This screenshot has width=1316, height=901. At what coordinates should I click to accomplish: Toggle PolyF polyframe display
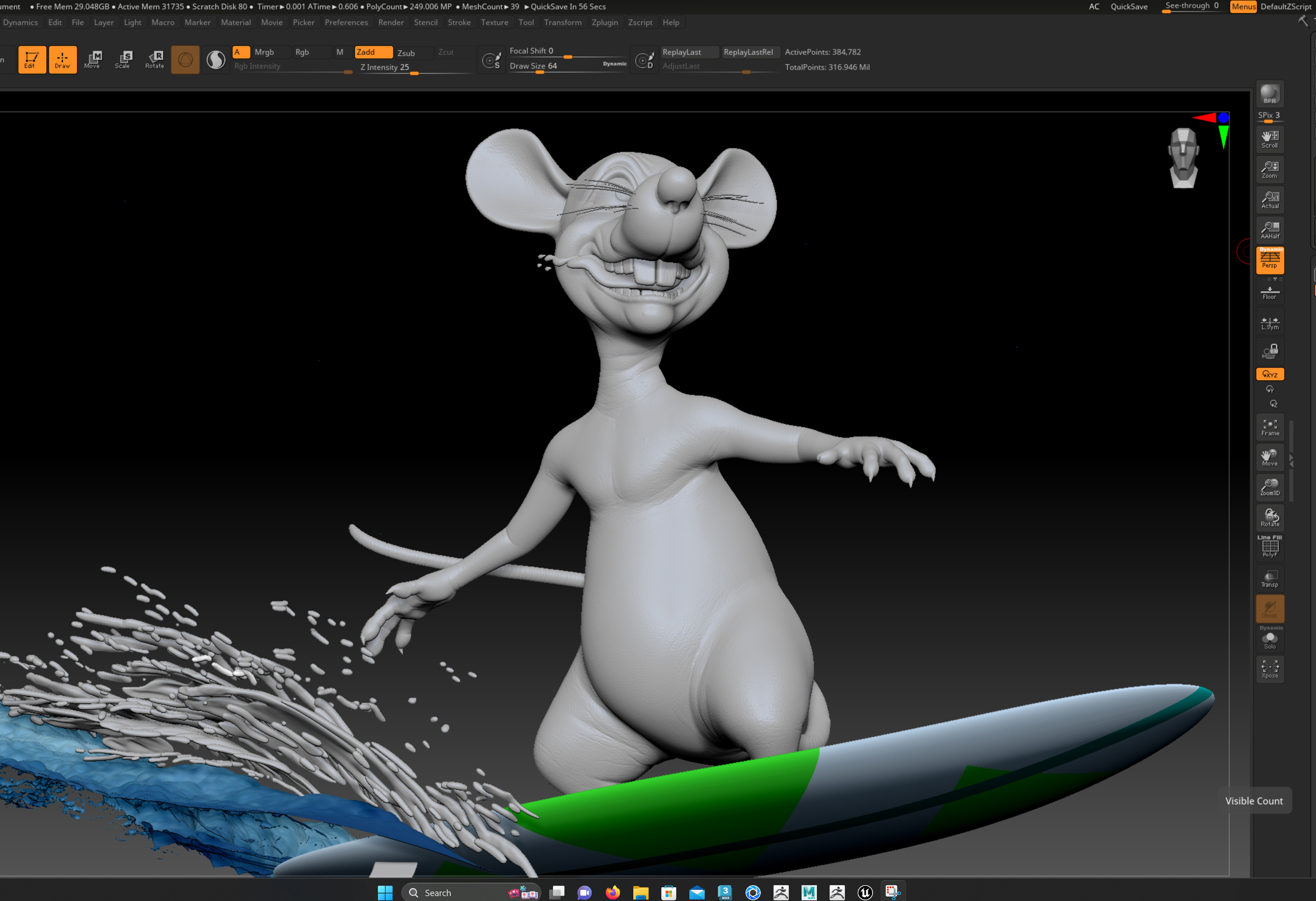point(1270,547)
